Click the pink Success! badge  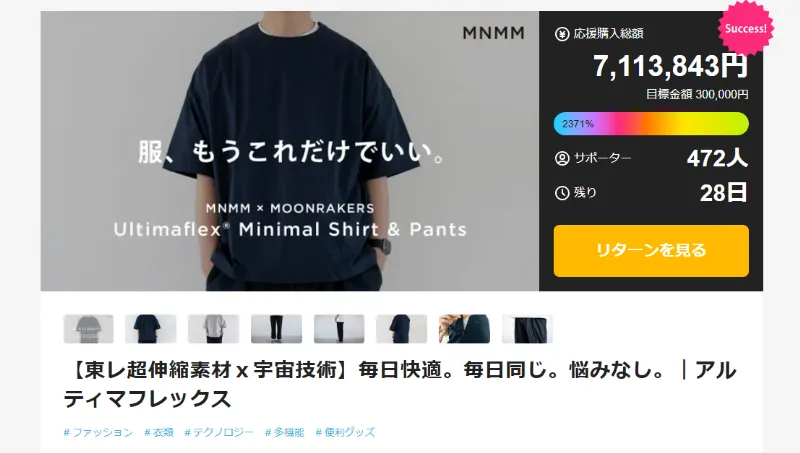tap(745, 28)
